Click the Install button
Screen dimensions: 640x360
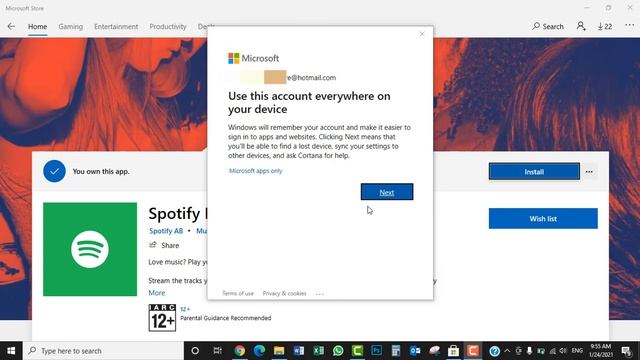[534, 171]
